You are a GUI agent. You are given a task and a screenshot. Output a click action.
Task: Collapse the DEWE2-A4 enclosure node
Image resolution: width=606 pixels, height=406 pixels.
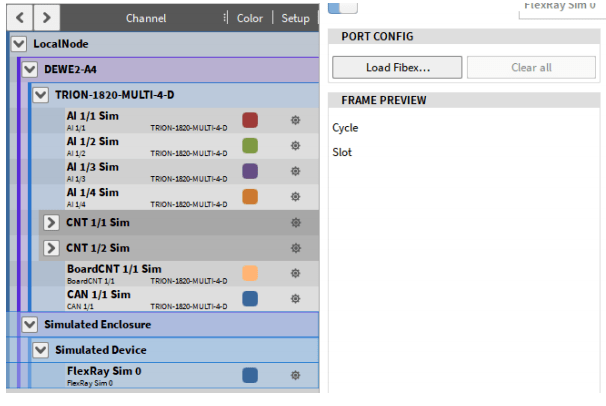point(30,70)
